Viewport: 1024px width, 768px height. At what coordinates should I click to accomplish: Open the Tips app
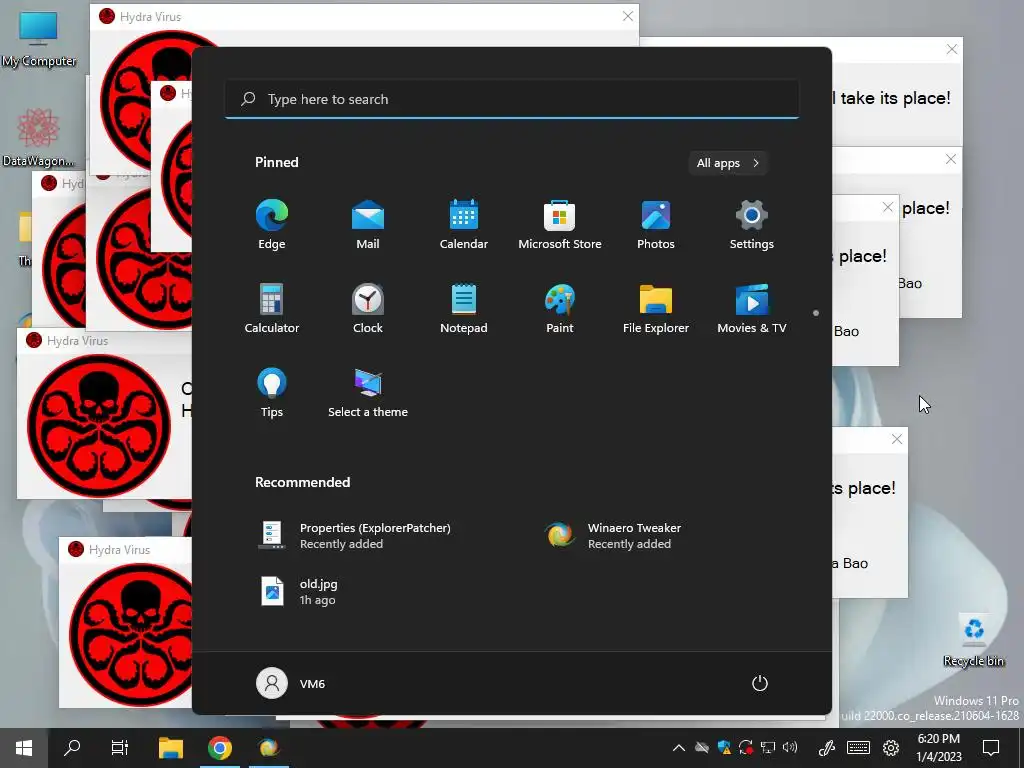click(x=272, y=392)
